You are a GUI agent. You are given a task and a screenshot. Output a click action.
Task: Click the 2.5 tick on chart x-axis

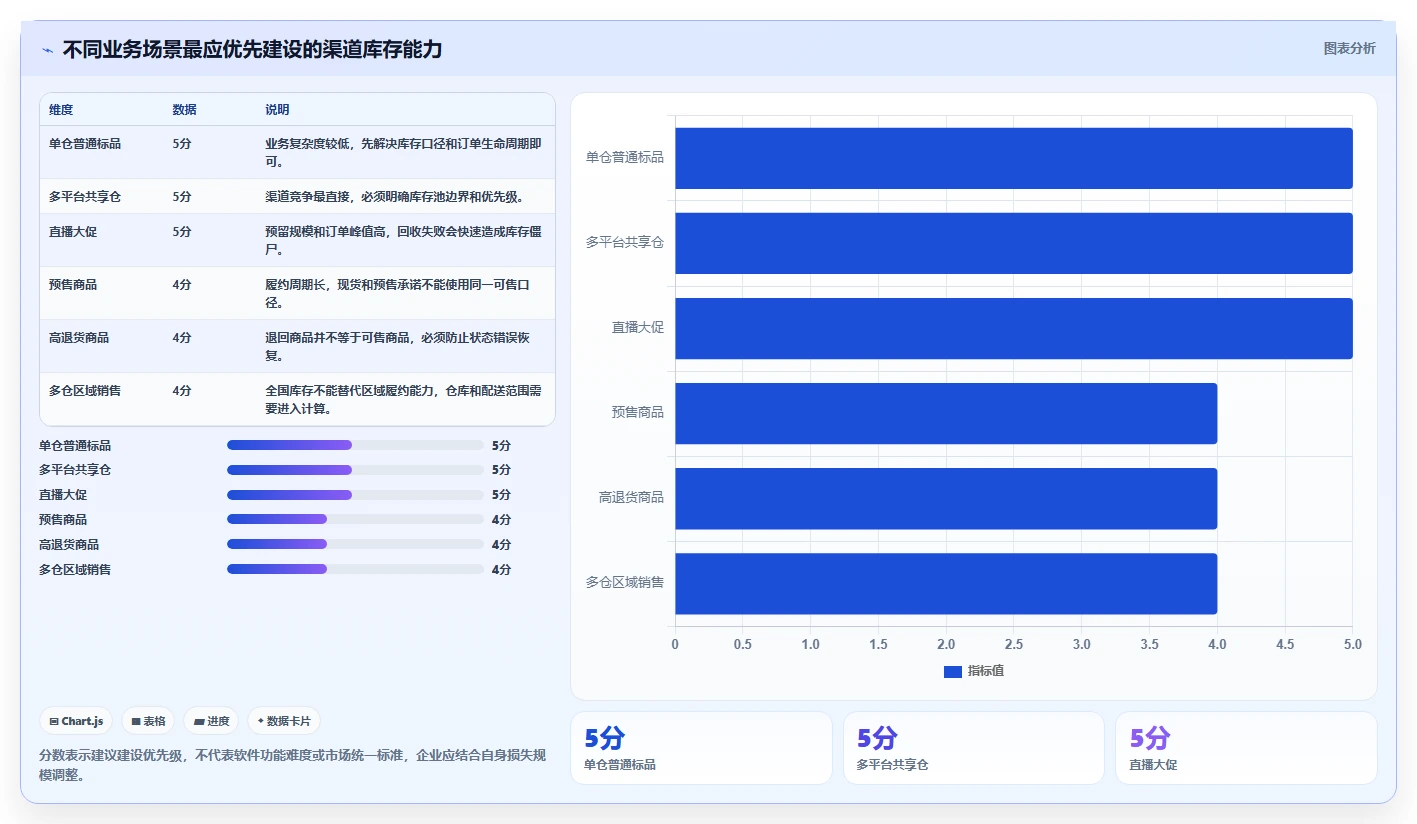(1014, 644)
